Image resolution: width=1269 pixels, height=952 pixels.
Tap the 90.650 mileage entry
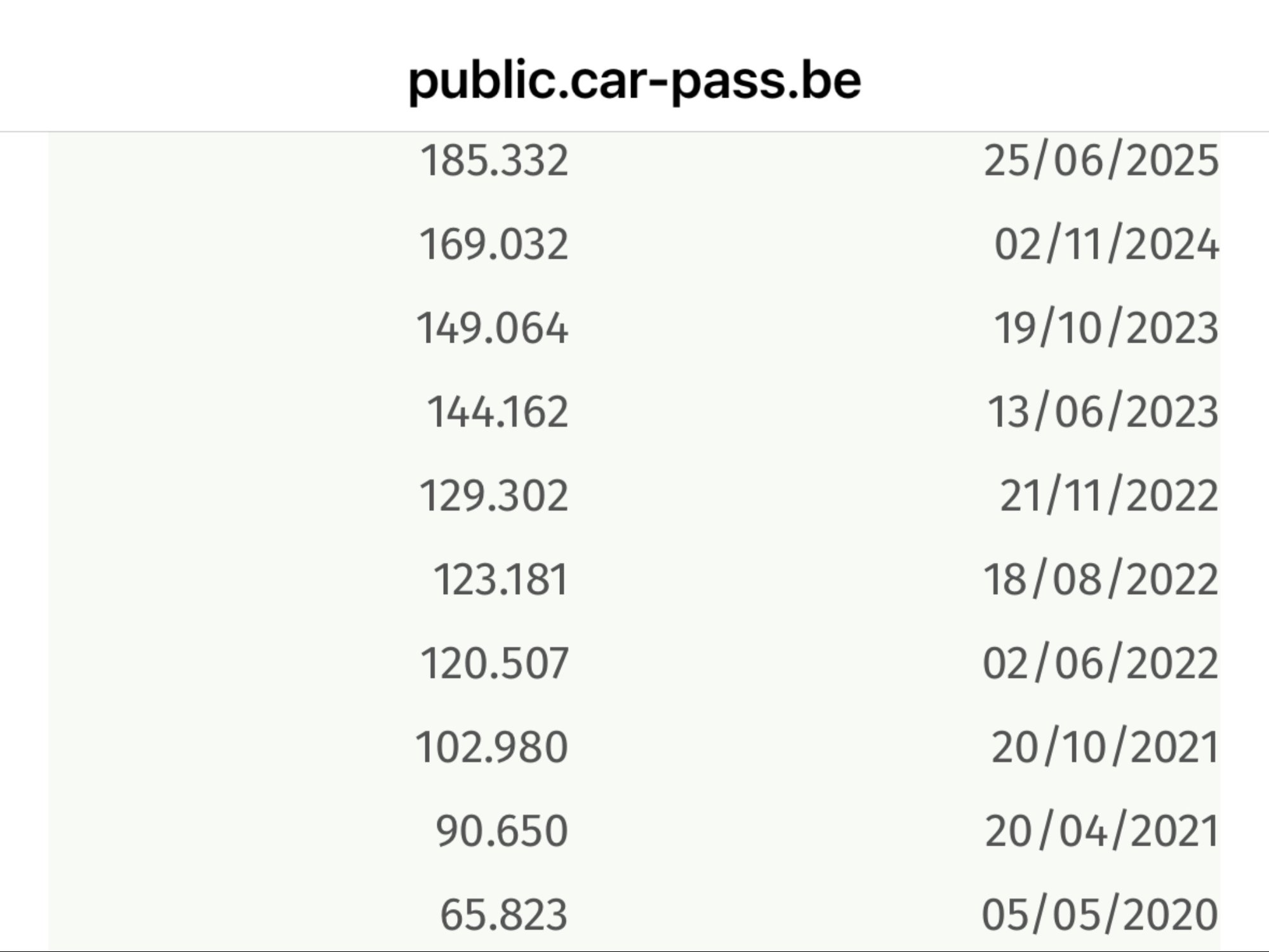502,831
